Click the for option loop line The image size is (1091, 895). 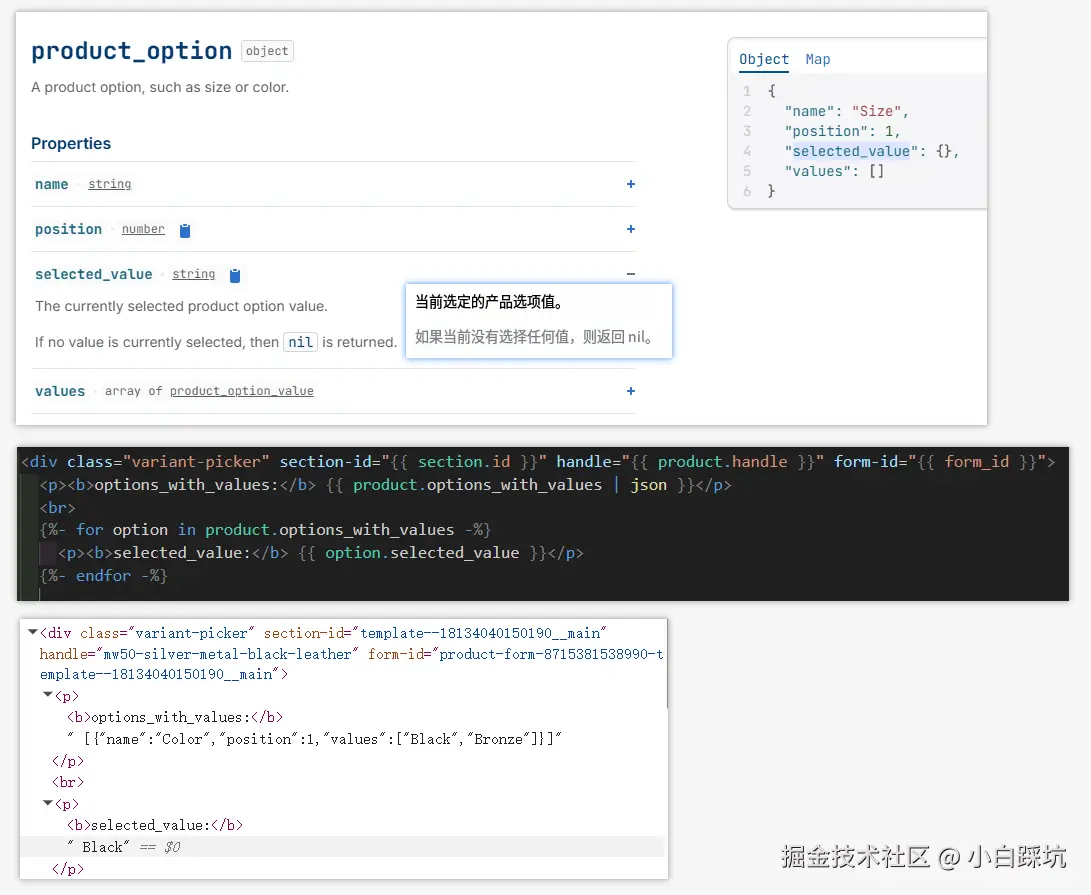pyautogui.click(x=266, y=530)
